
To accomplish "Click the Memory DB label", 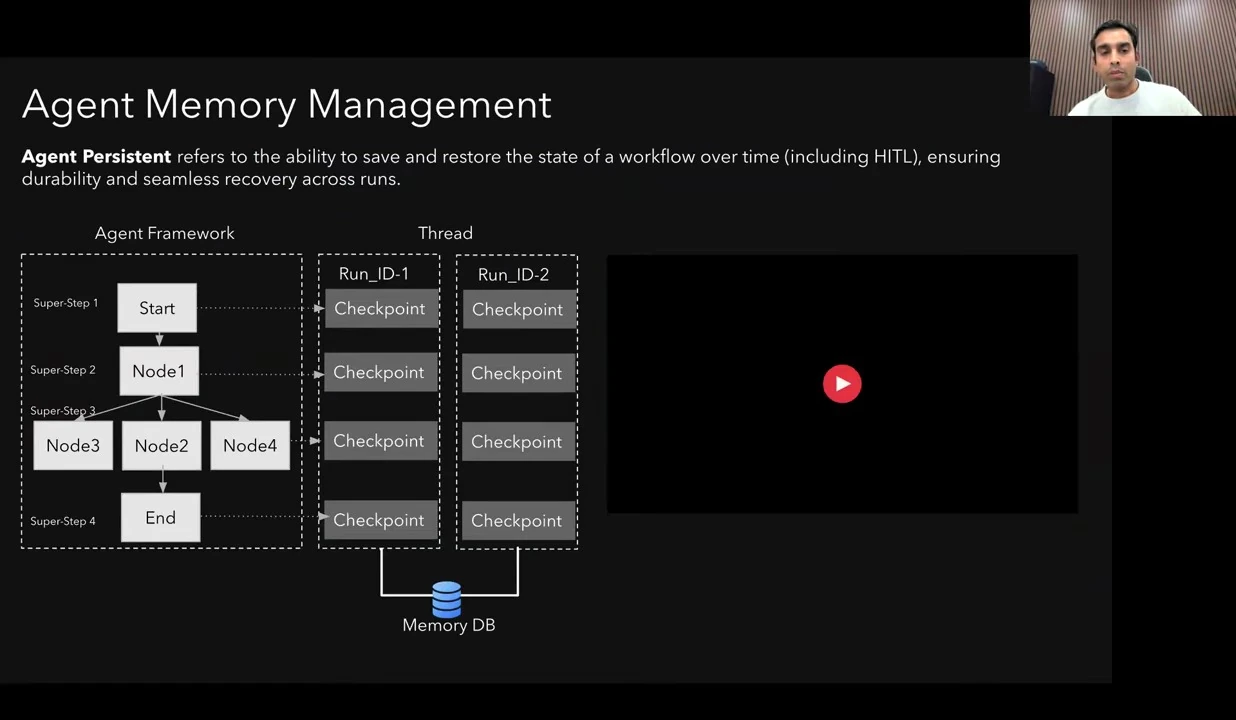I will [449, 625].
